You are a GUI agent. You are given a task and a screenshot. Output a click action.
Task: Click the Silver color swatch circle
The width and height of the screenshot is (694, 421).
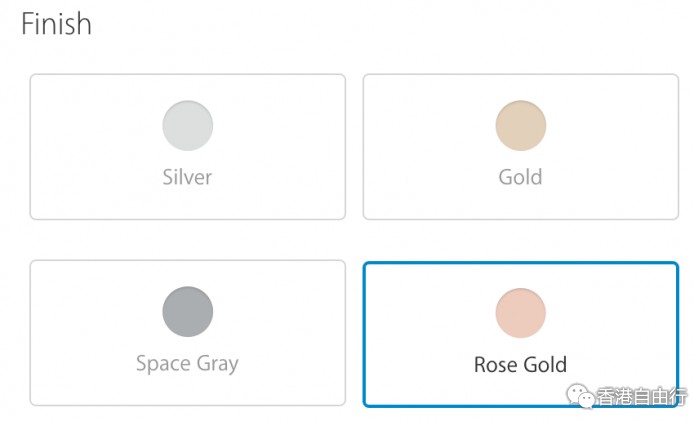(x=187, y=126)
